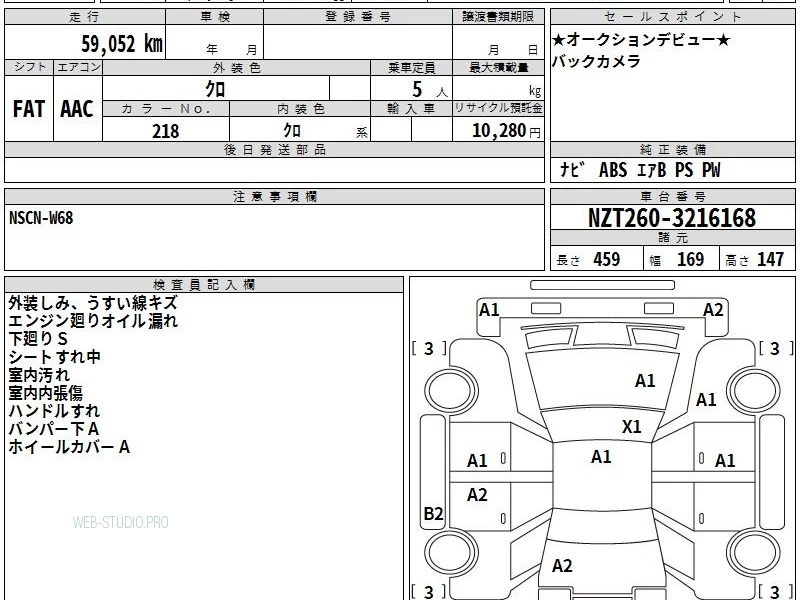
Task: Click the mileage value 59,052 km
Action: click(122, 43)
